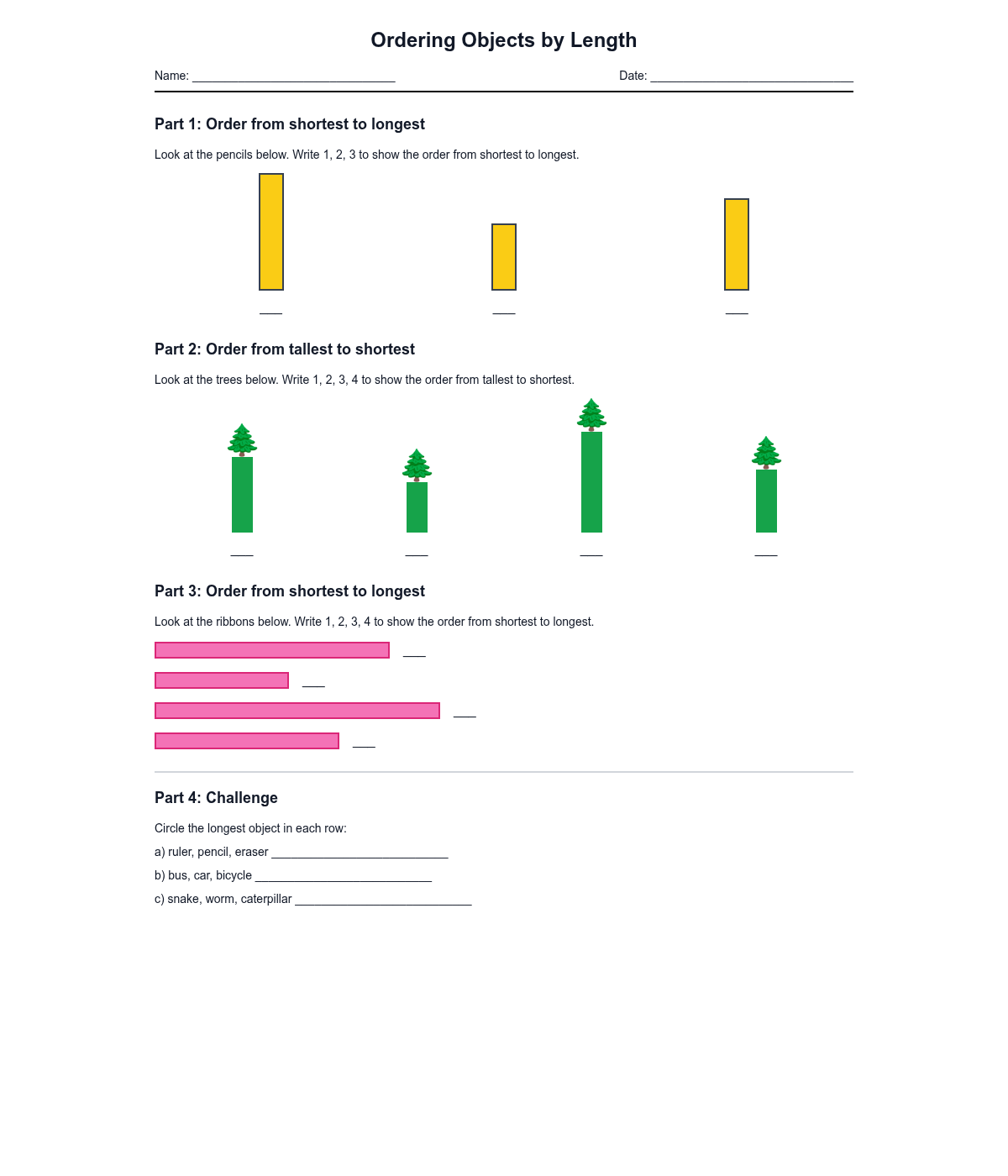
Task: Click the longest yellow pencil
Action: tap(271, 232)
